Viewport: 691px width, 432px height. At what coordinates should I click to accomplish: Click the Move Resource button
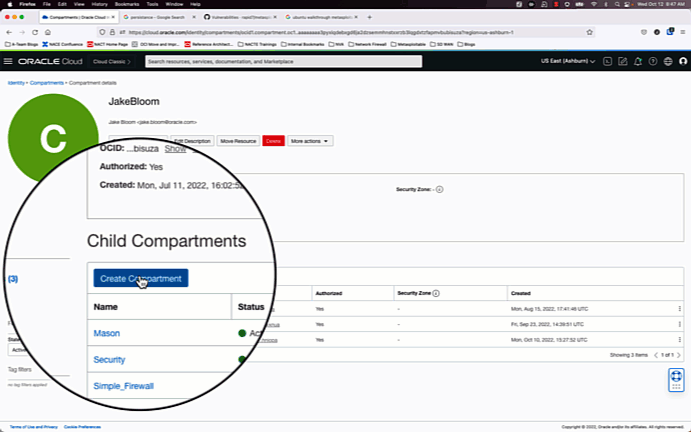coord(238,141)
